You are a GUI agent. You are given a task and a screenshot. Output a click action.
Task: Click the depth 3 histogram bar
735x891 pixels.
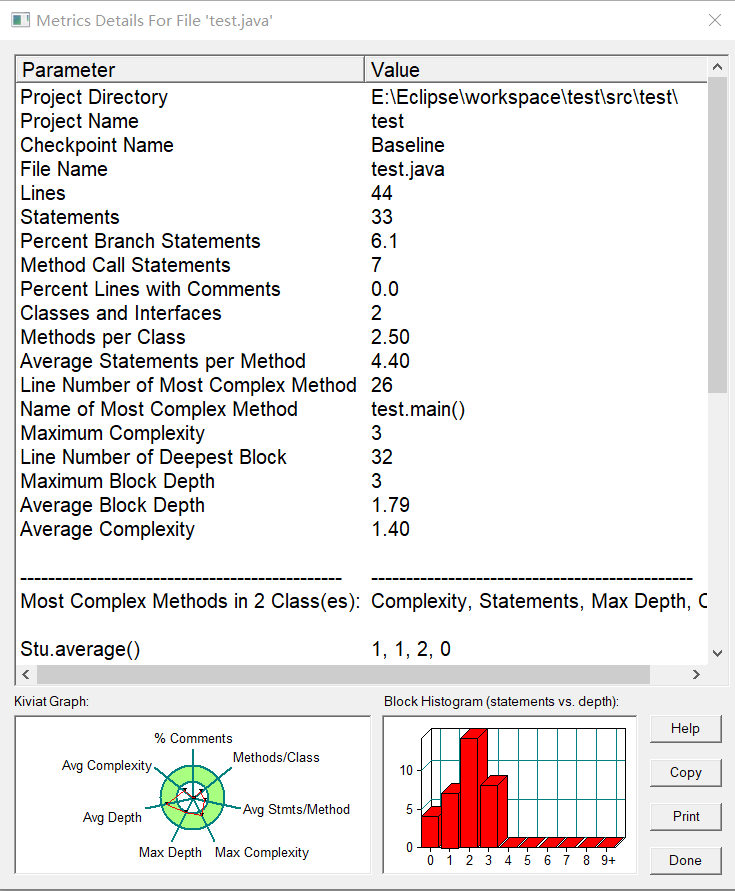coord(493,812)
